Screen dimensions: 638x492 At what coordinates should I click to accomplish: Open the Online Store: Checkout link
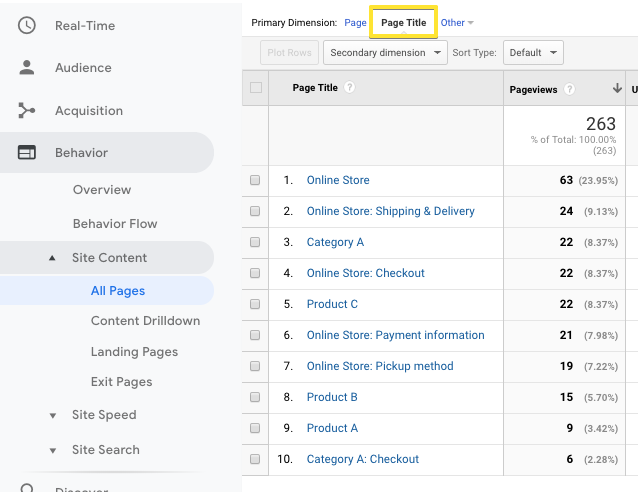[365, 273]
